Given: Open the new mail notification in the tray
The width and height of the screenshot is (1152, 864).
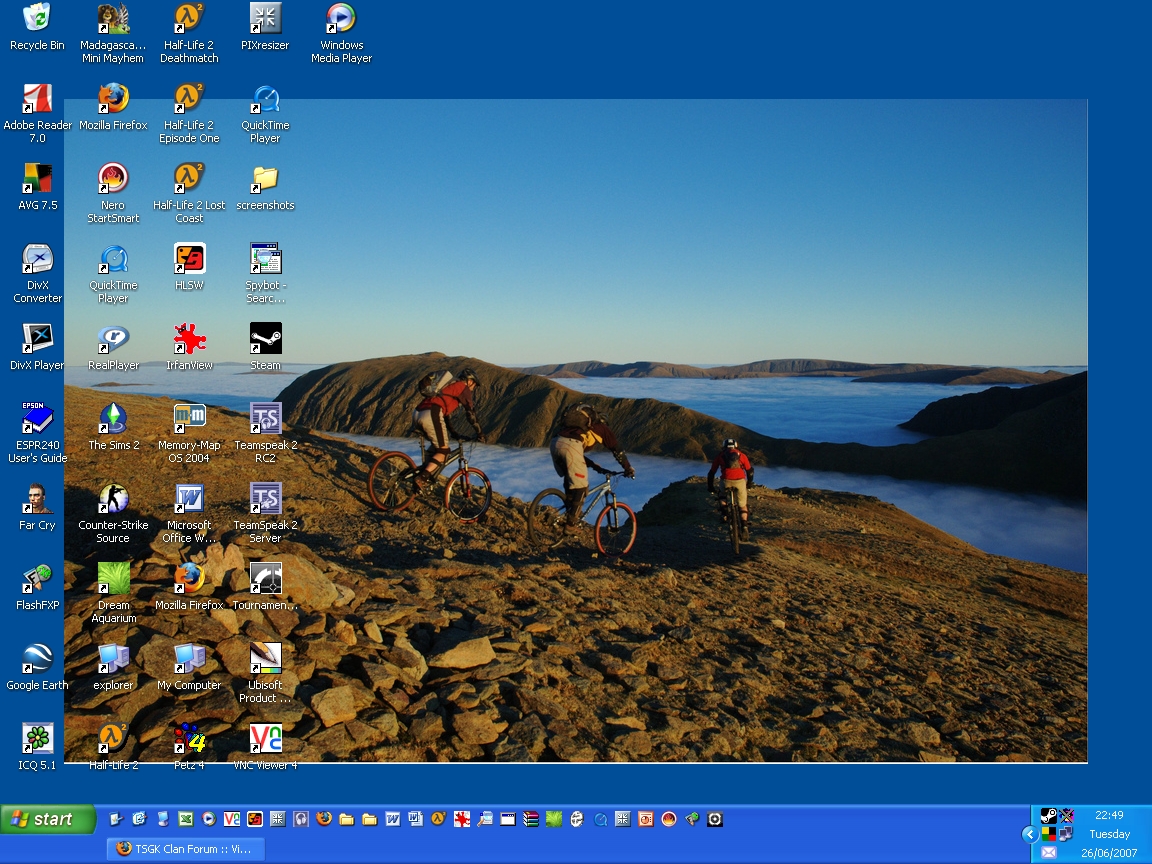Looking at the screenshot, I should tap(1048, 852).
